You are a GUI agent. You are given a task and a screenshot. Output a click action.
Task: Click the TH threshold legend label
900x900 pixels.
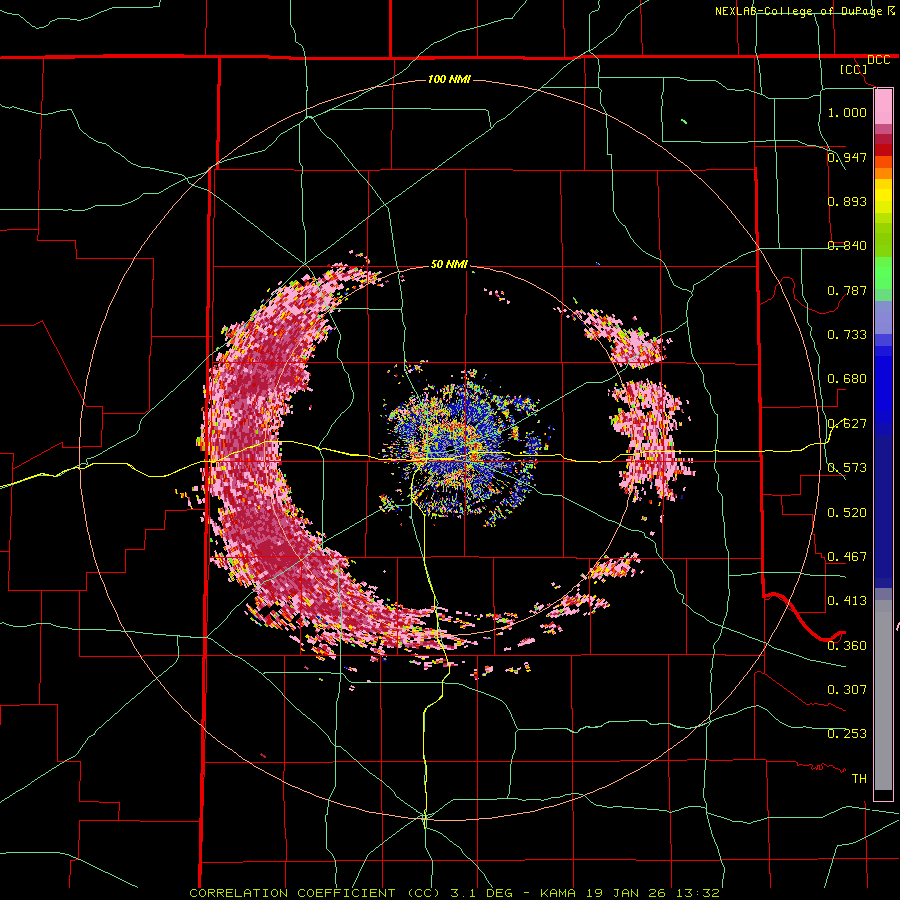pyautogui.click(x=859, y=778)
